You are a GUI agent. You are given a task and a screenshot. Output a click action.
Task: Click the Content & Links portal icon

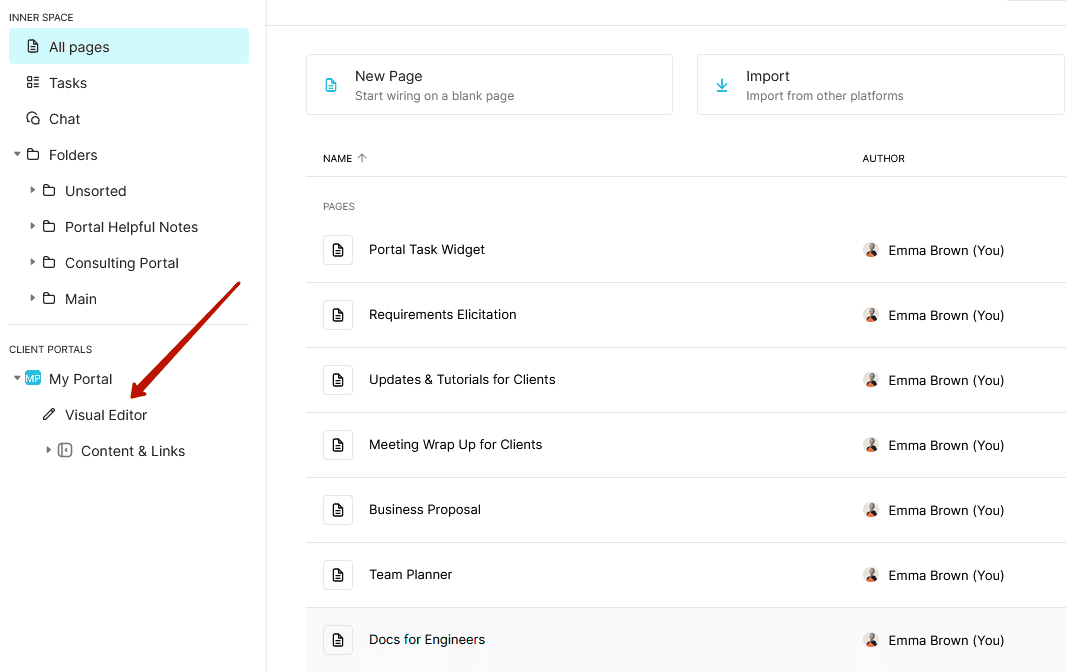pyautogui.click(x=65, y=450)
